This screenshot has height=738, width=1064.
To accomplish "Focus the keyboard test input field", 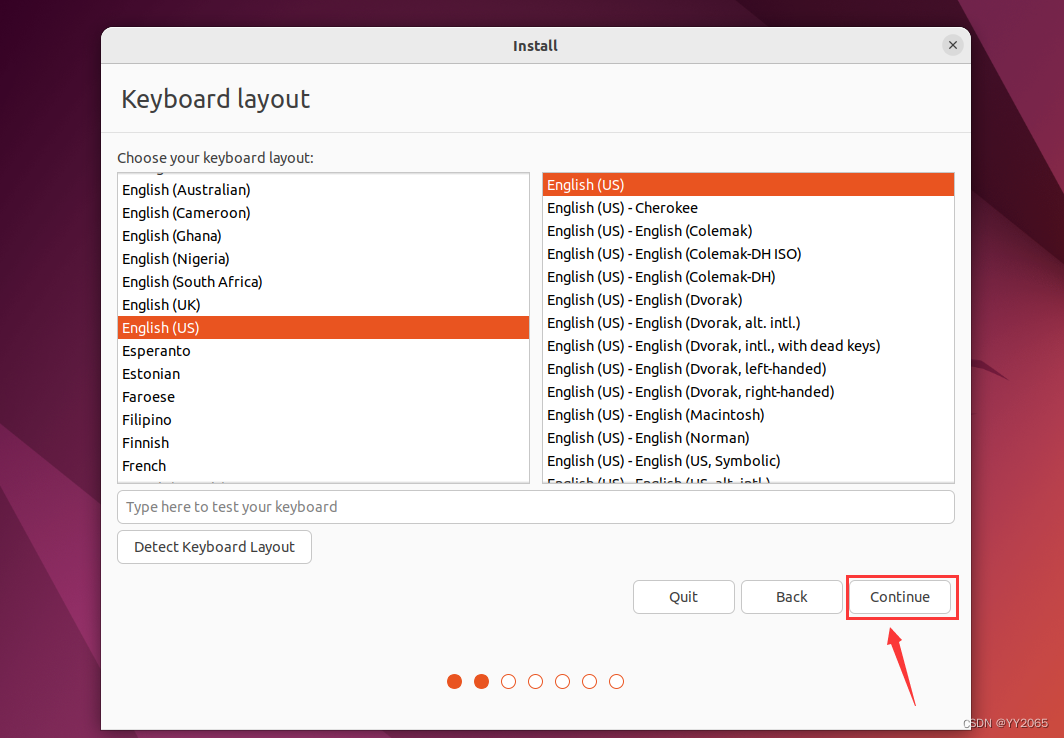I will pyautogui.click(x=535, y=507).
